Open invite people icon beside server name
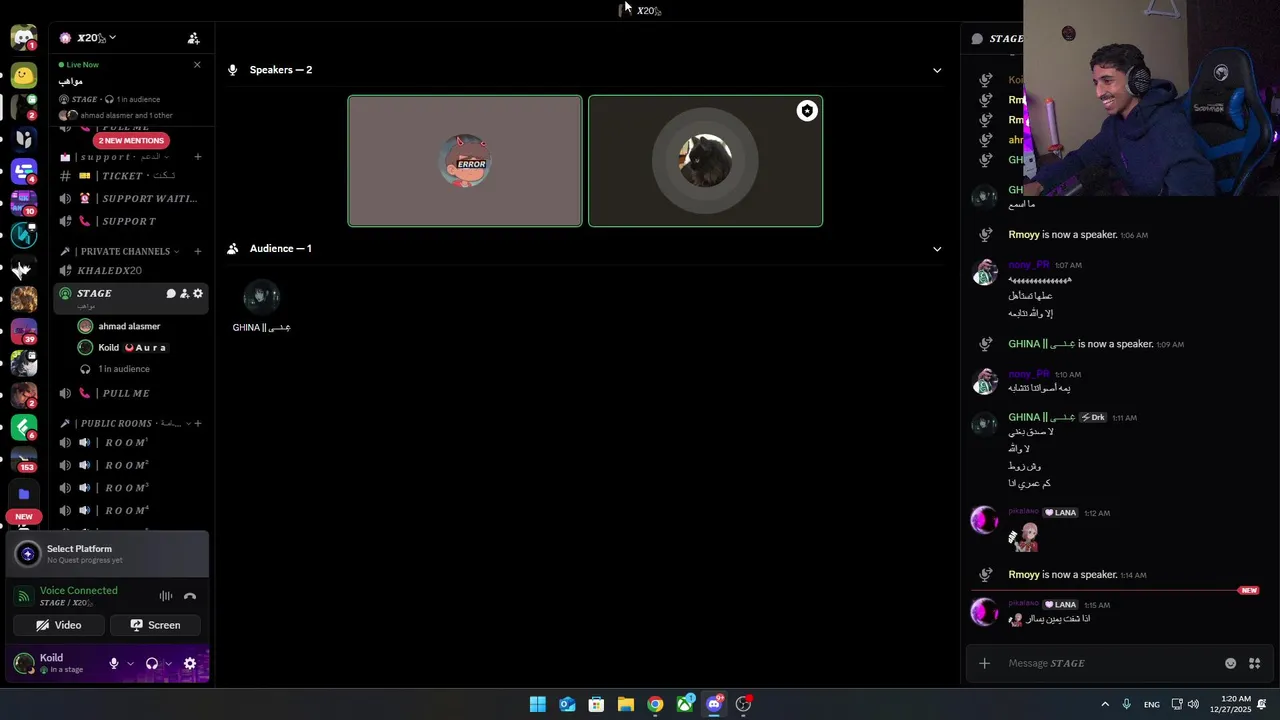Image resolution: width=1280 pixels, height=720 pixels. tap(194, 38)
